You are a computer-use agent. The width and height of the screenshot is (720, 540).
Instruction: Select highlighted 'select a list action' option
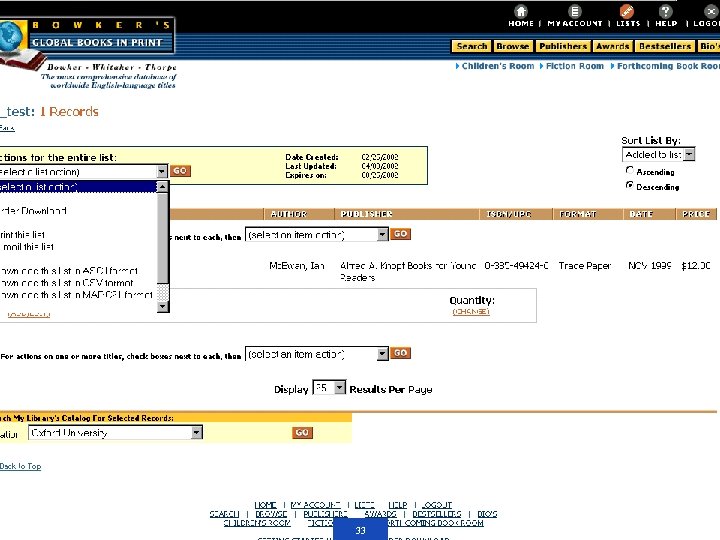pos(78,186)
